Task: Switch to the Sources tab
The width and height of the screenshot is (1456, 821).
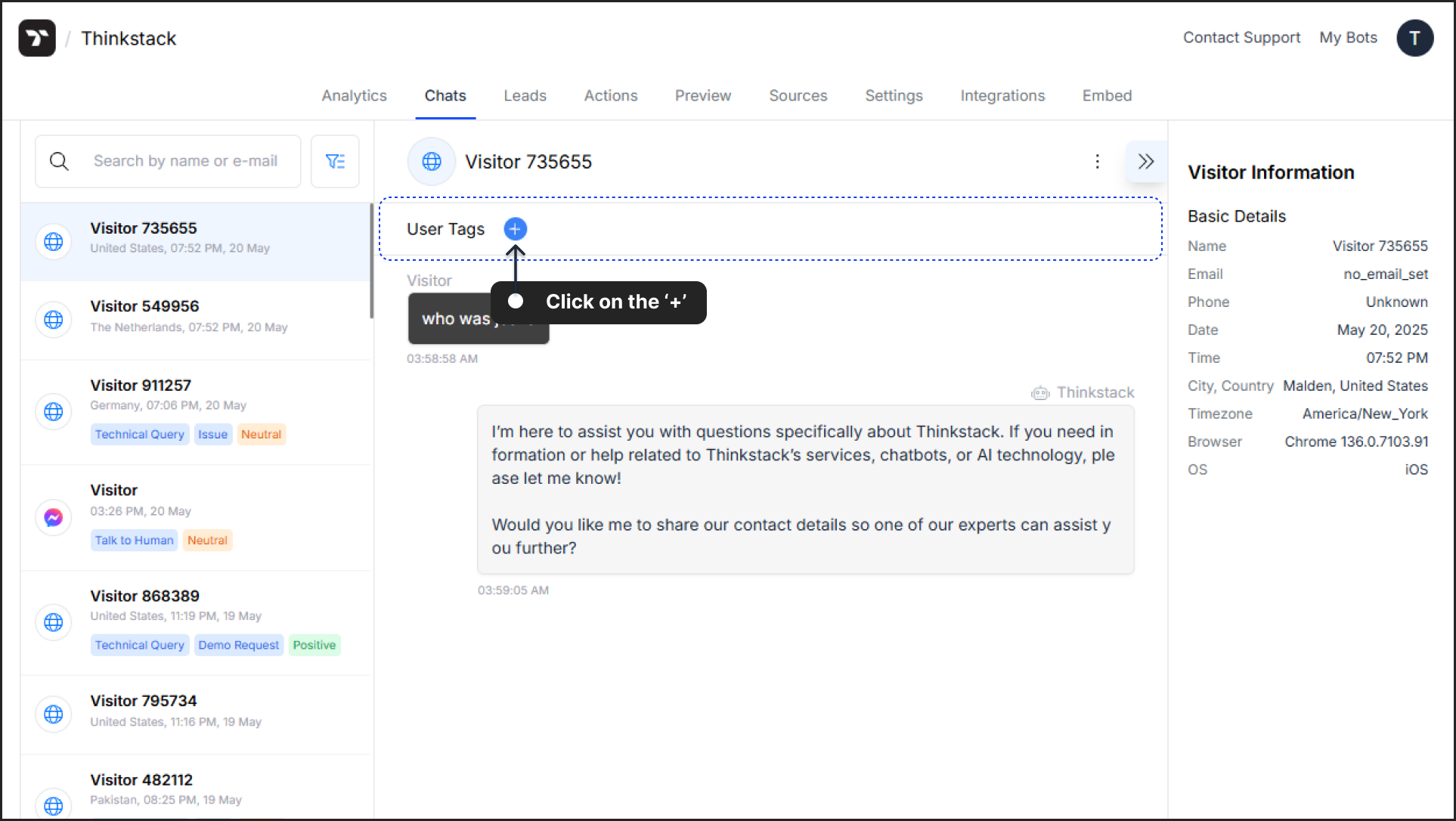Action: [x=798, y=96]
